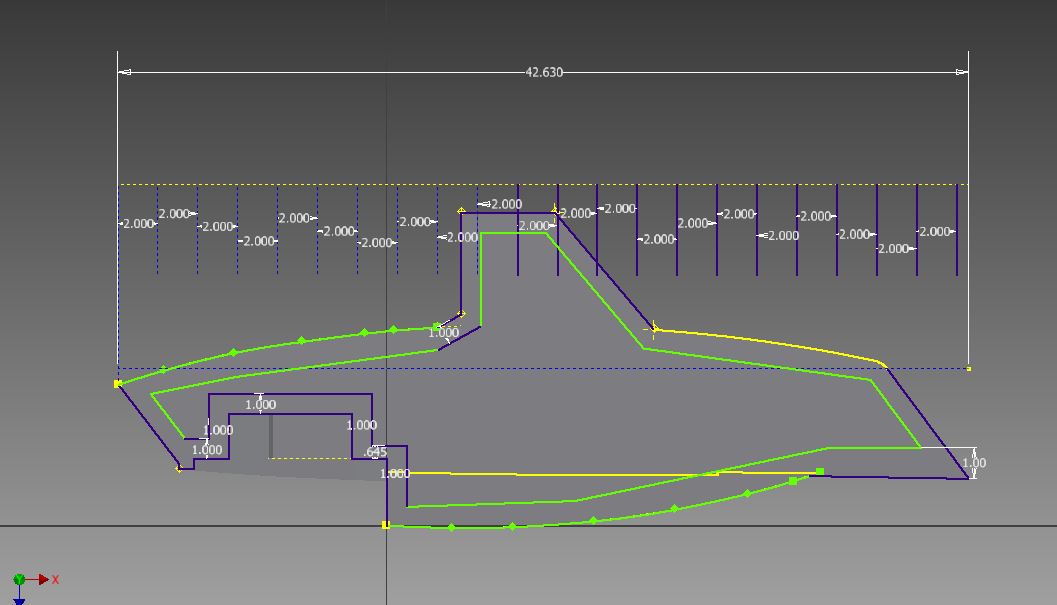
Task: Select the yellow endpoint at left bow tip
Action: coord(117,384)
